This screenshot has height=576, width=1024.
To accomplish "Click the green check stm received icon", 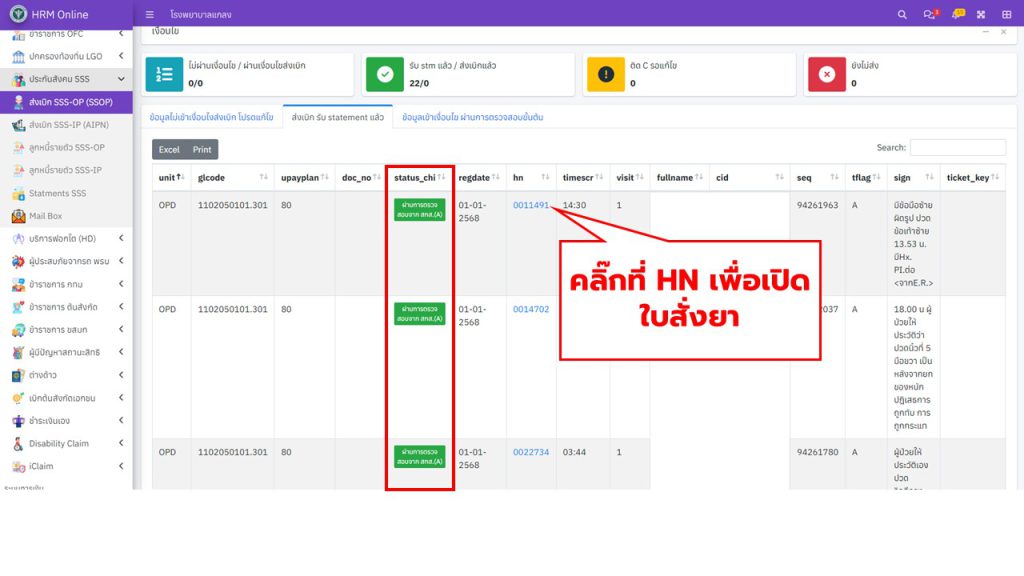I will click(x=384, y=74).
